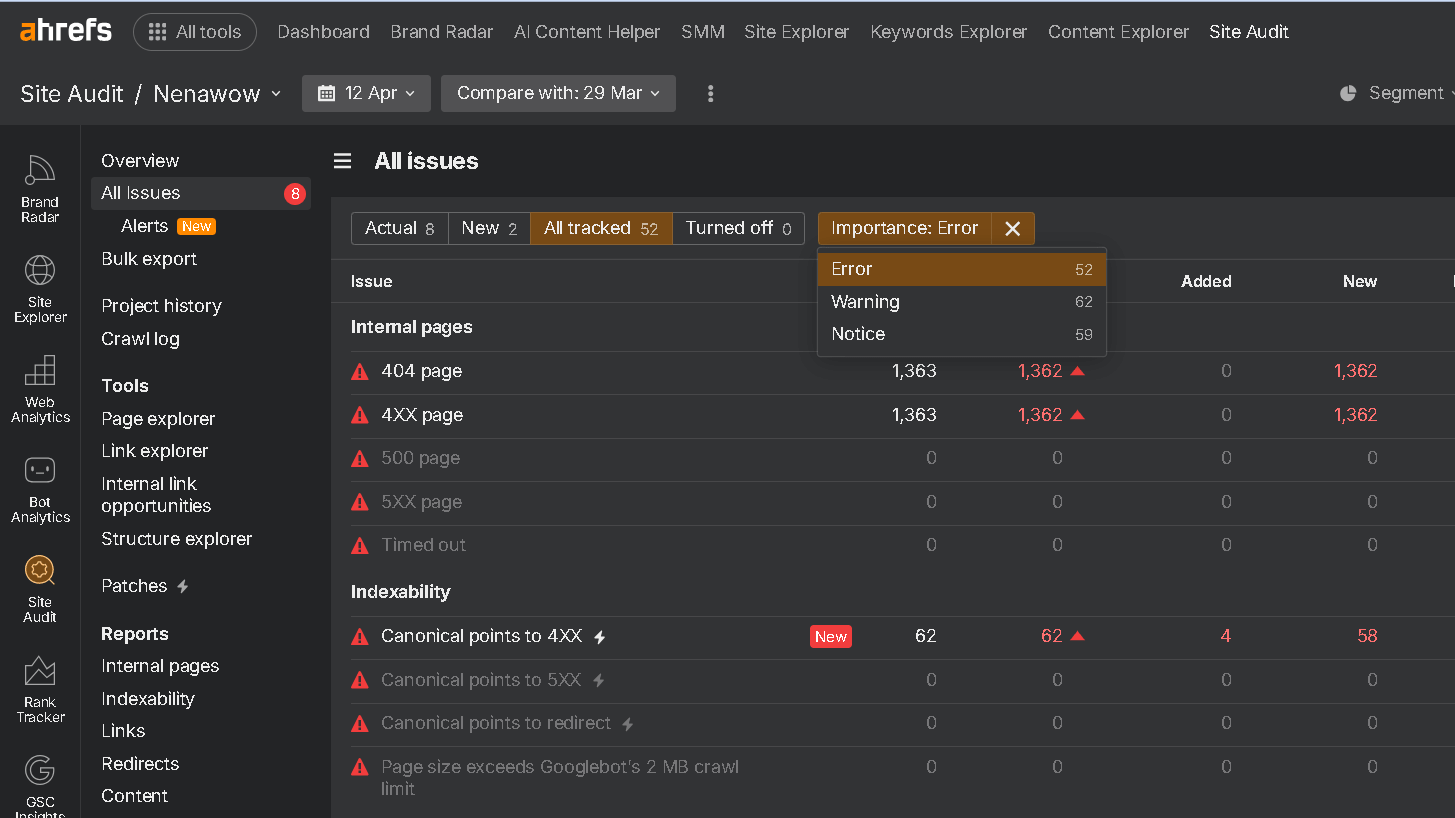Switch to the Turned off 0 tab

point(738,228)
